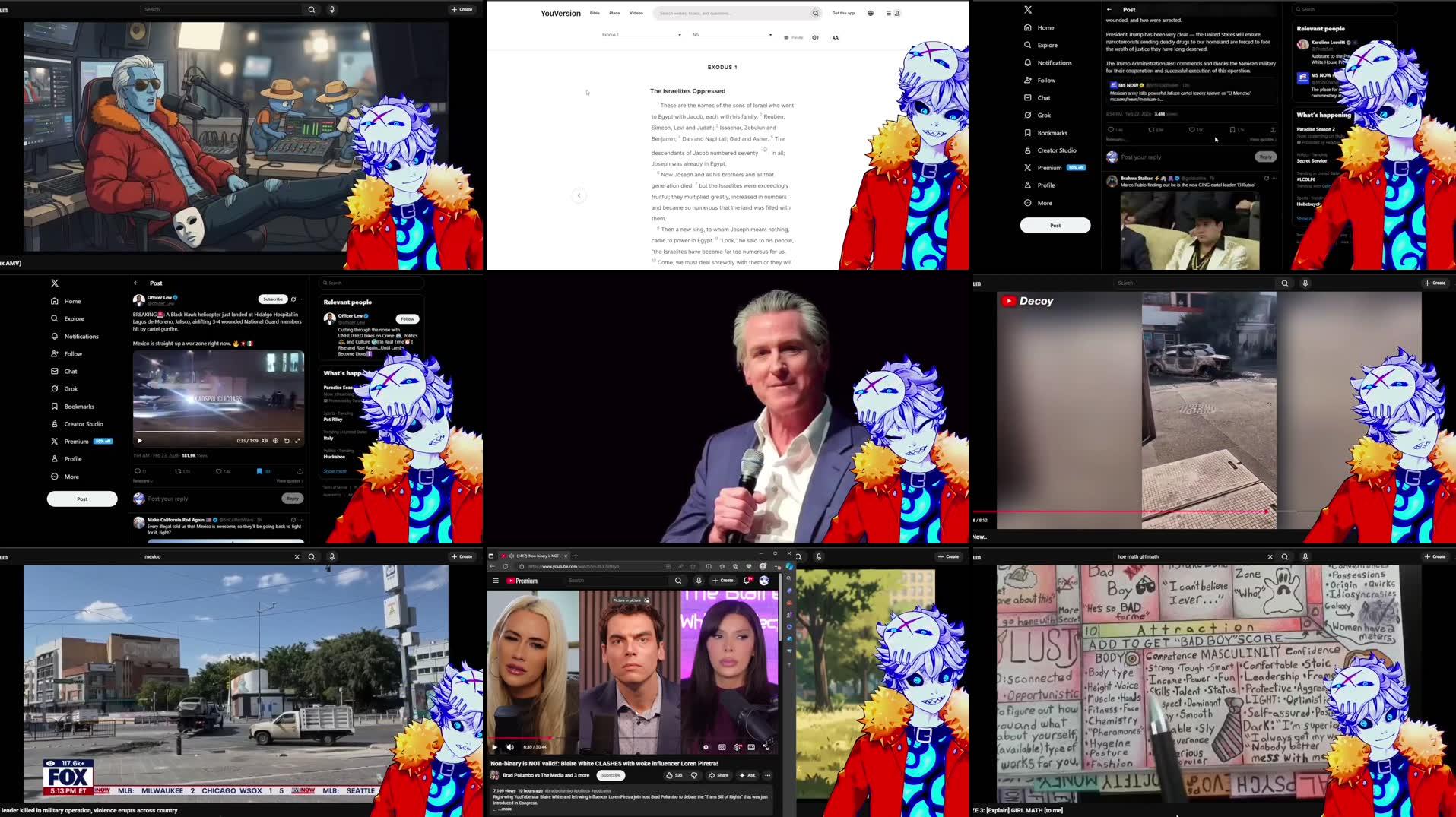
Task: Toggle Parallel view in YouVersion
Action: point(793,37)
